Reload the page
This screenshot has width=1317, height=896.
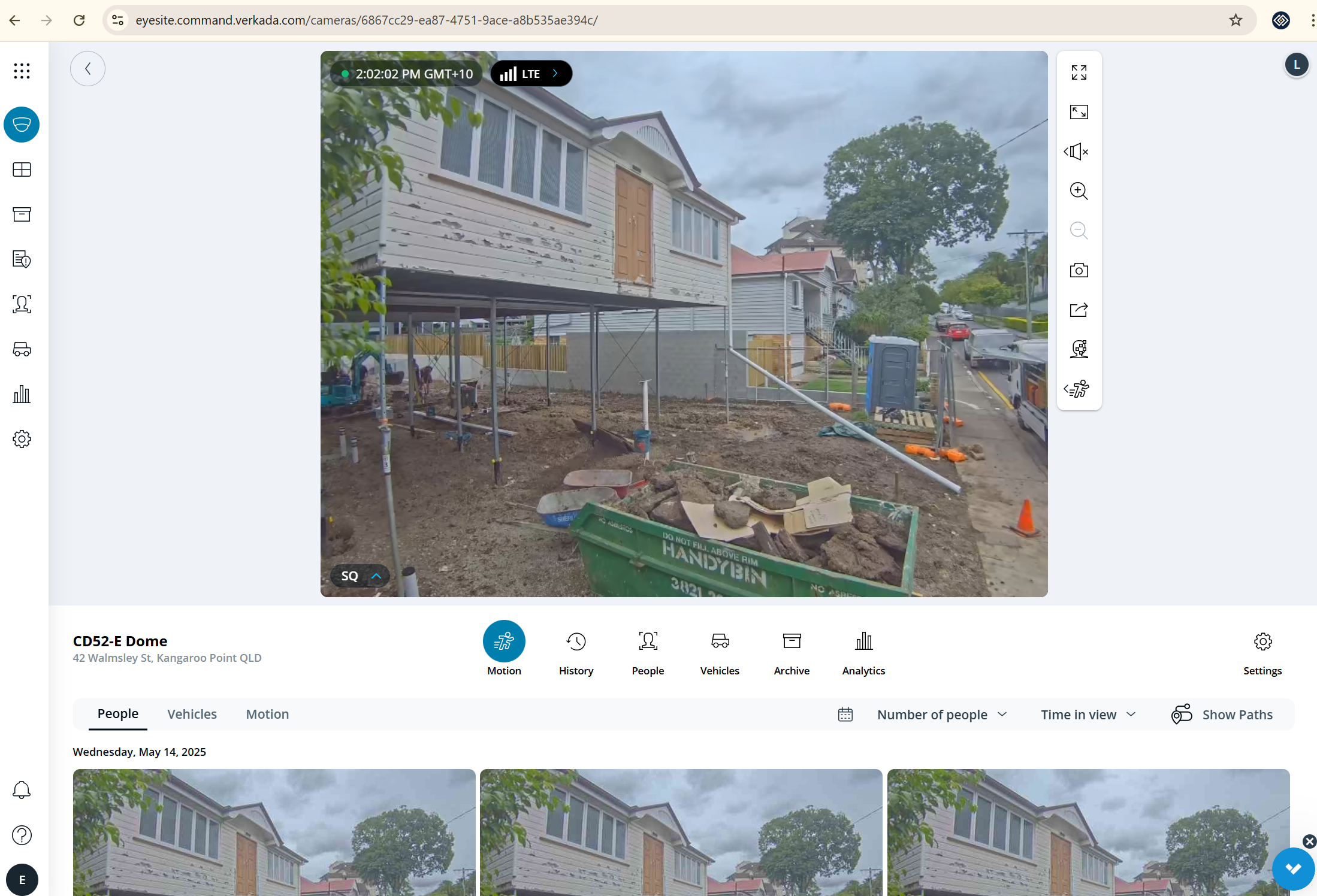tap(79, 20)
